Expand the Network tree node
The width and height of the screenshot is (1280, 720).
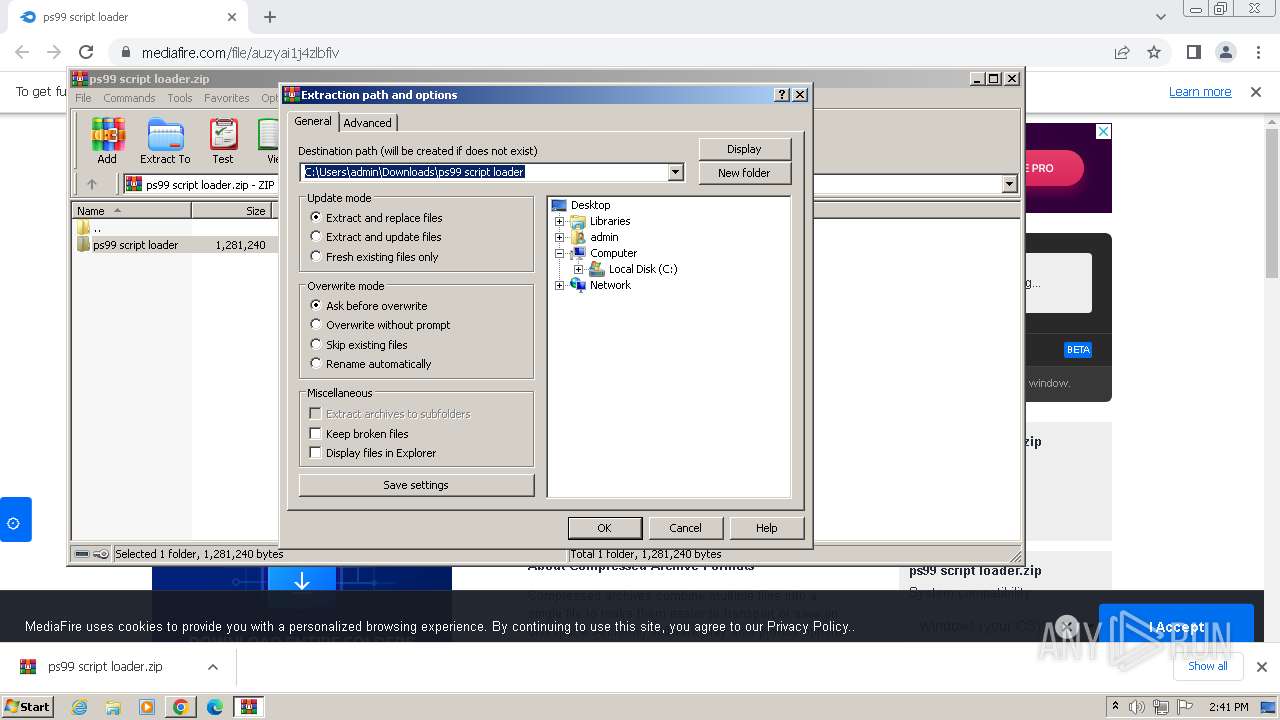pos(560,285)
